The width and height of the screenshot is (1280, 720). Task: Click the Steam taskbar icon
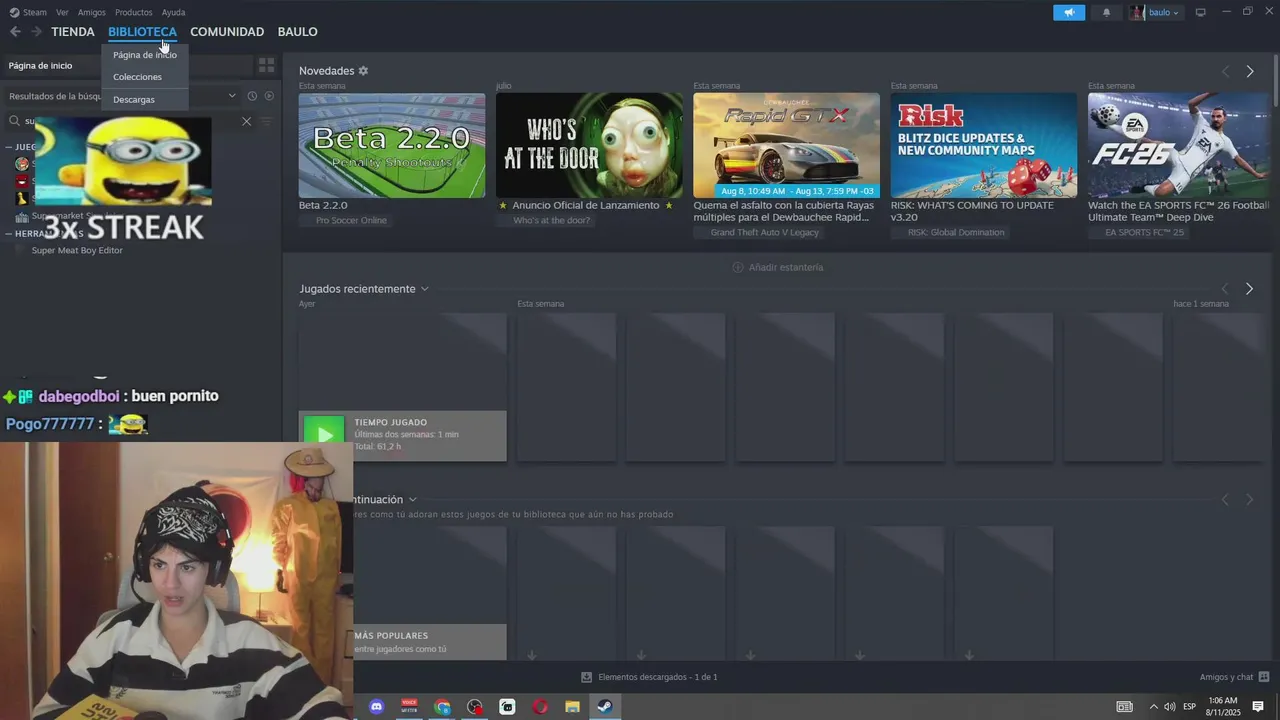click(x=605, y=707)
